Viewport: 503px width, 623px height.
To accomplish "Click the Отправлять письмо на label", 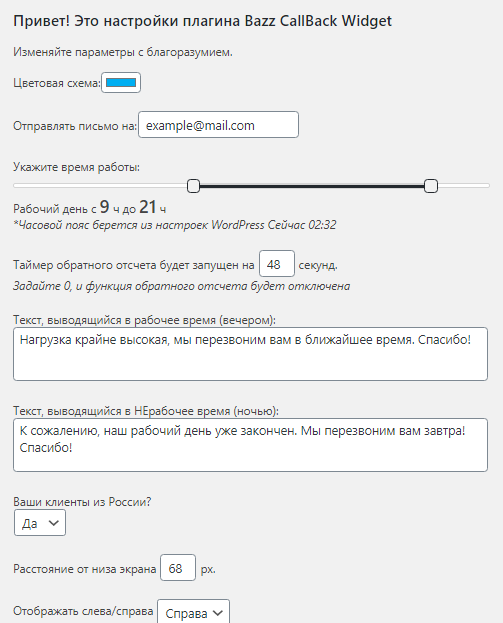I will 75,126.
